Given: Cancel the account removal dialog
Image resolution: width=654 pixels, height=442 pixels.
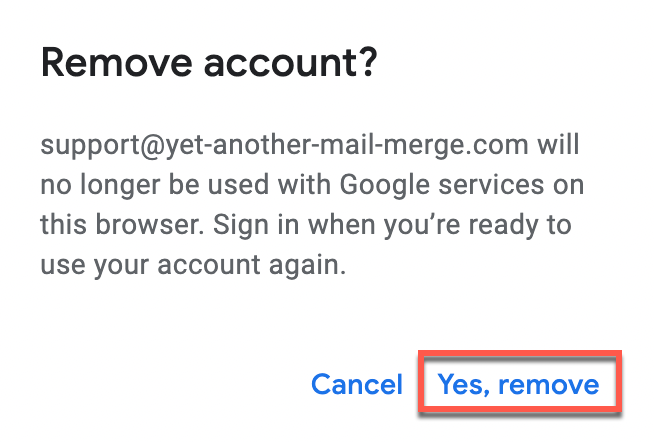Looking at the screenshot, I should [x=357, y=385].
